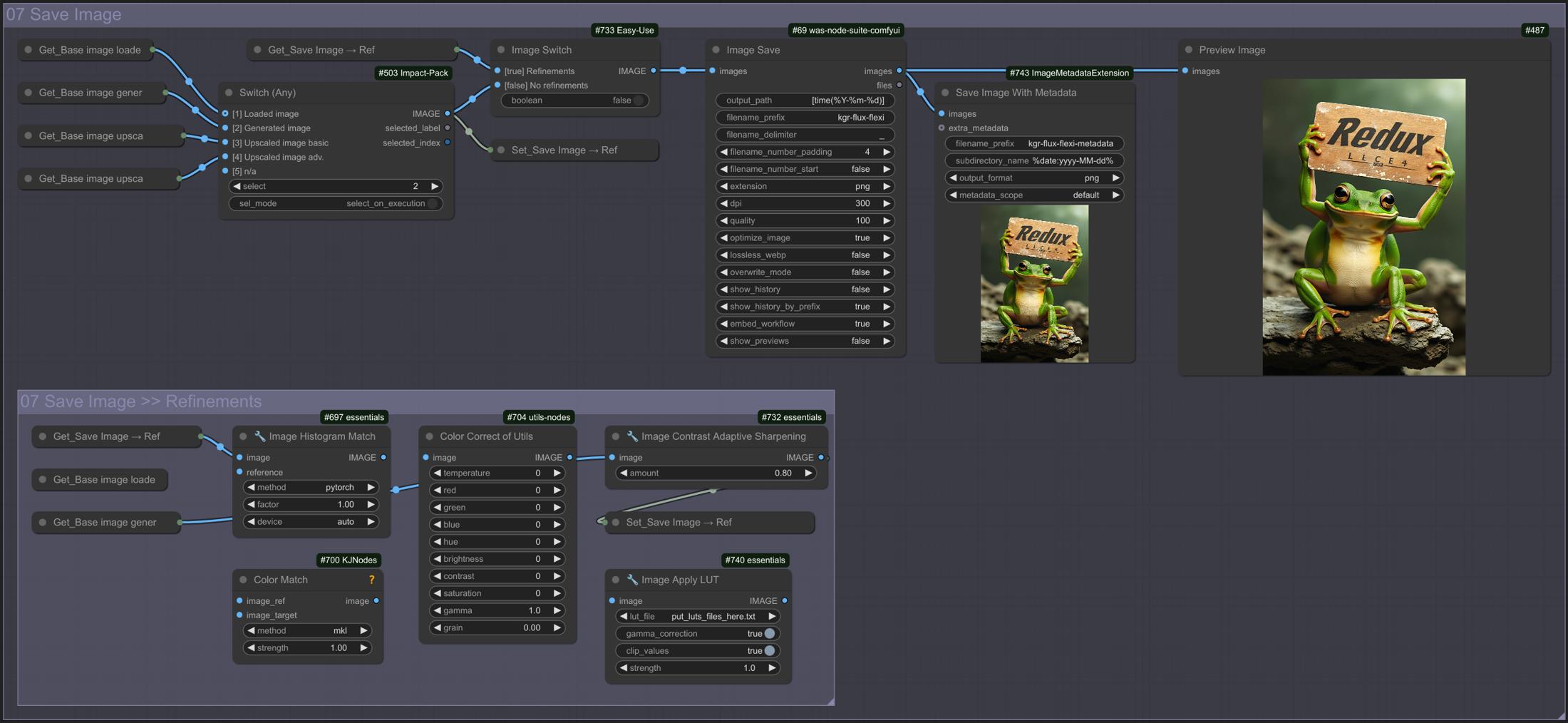This screenshot has height=723, width=1568.
Task: Click the output_path field in Image Save
Action: (x=805, y=101)
